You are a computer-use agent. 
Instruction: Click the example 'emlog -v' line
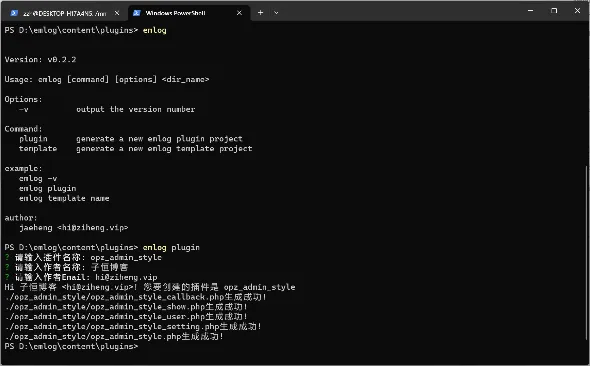(x=38, y=178)
